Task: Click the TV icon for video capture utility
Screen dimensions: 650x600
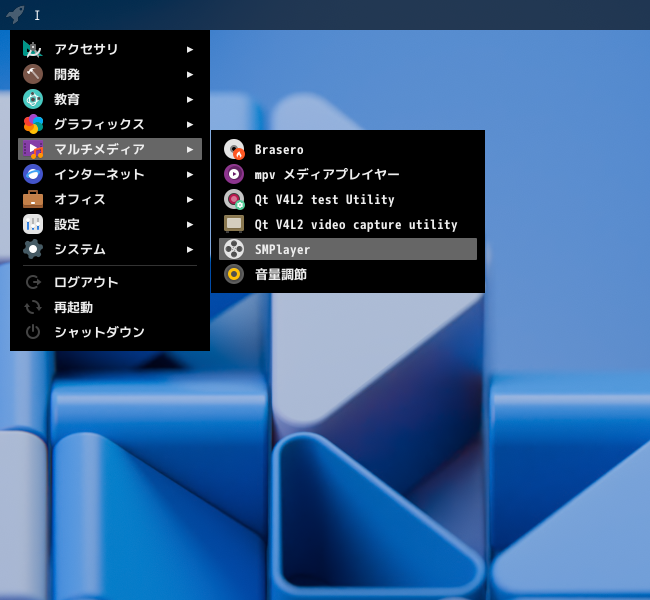Action: [x=234, y=224]
